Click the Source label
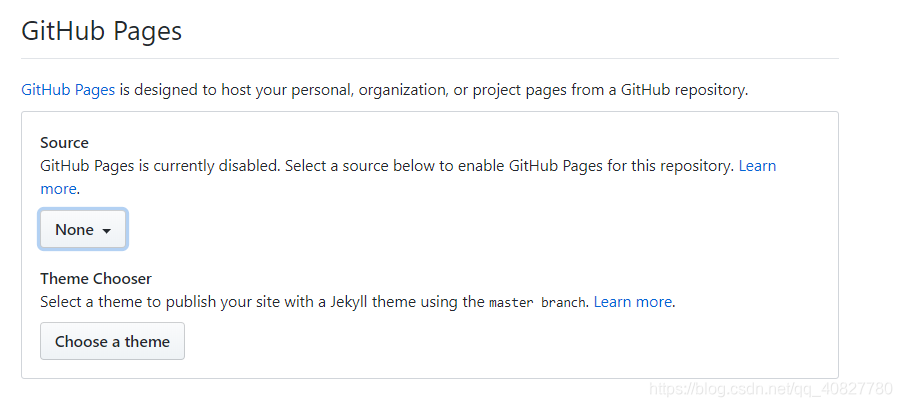 (64, 143)
